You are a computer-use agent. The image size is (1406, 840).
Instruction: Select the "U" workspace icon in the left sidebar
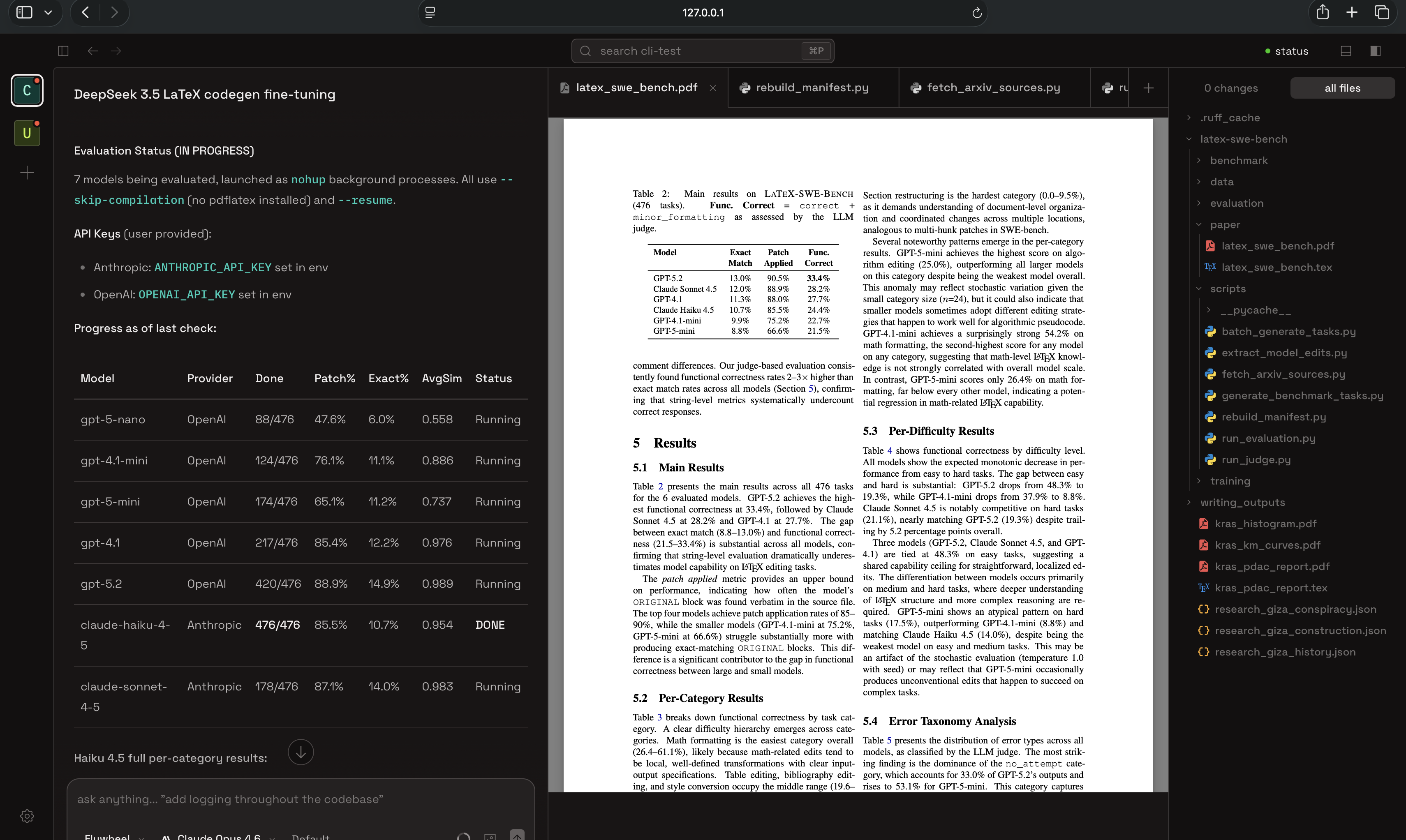point(27,133)
